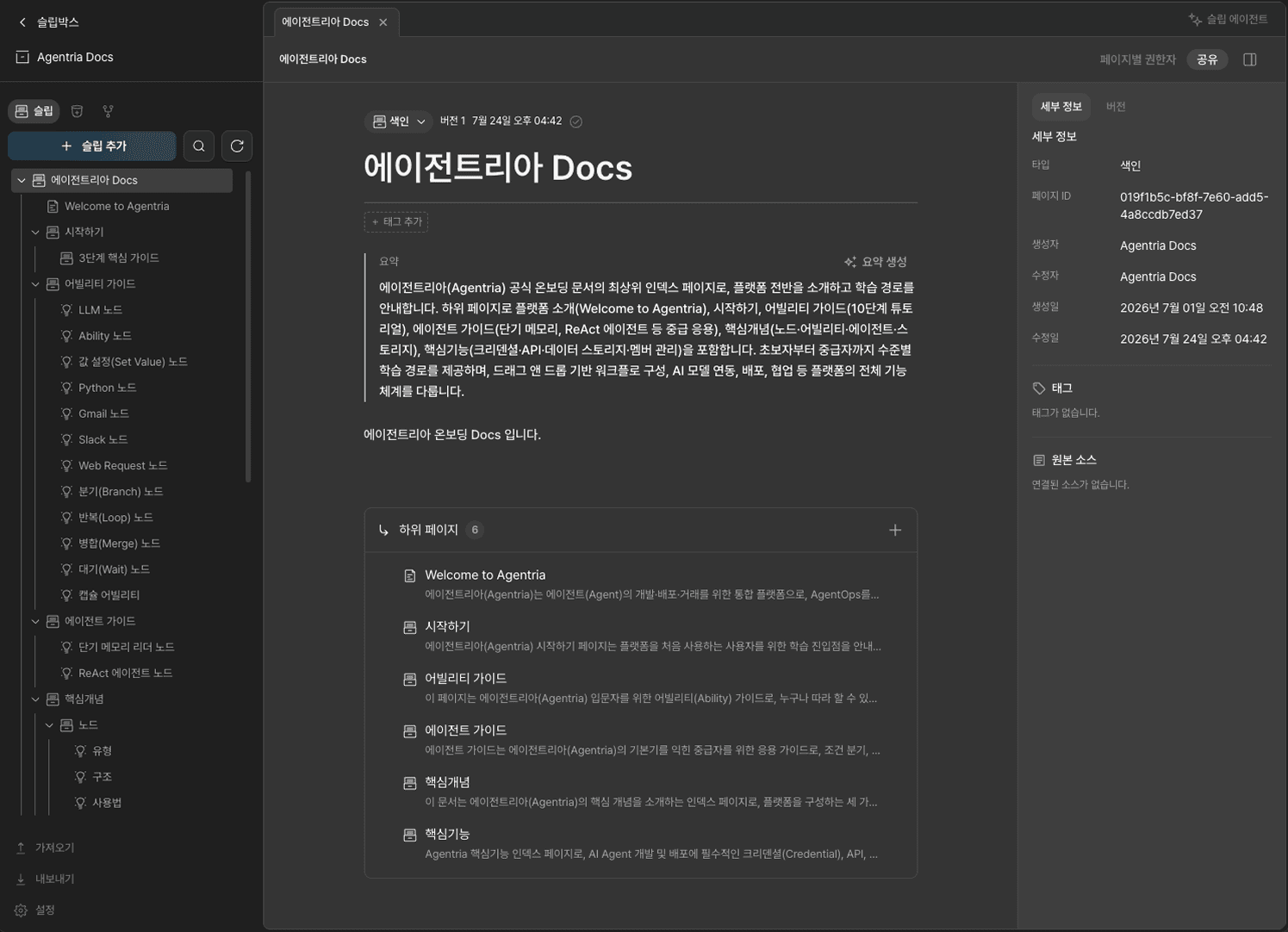Click the lightbulb icon beside 유형
The image size is (1288, 932).
[80, 751]
